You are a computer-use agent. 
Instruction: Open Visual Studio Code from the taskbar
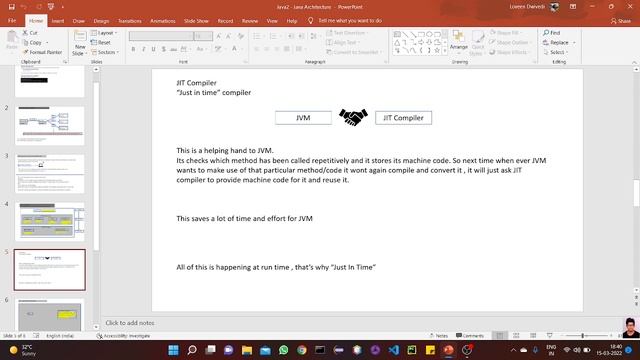click(x=393, y=350)
